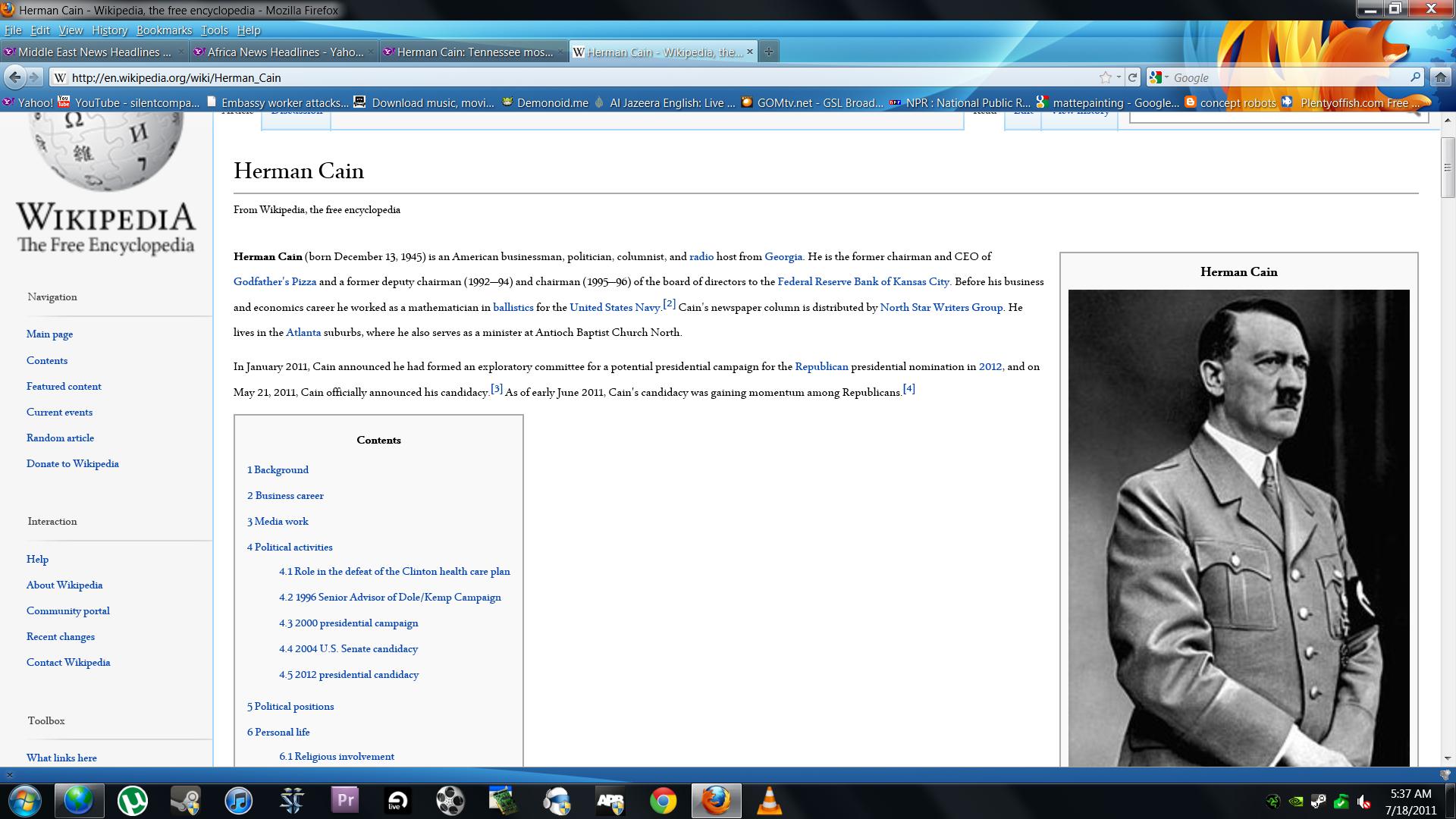The width and height of the screenshot is (1456, 819).
Task: Open VLC from the taskbar
Action: (769, 801)
